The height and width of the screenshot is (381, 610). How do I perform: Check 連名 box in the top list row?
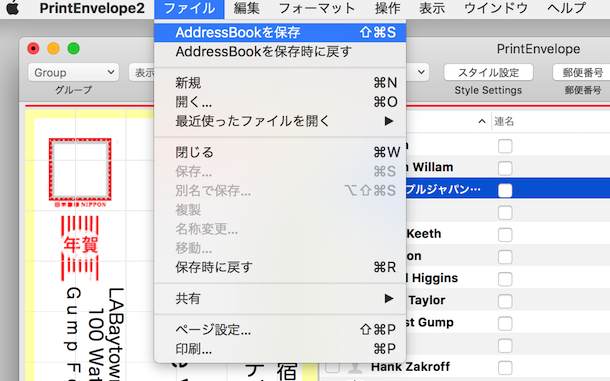coord(505,146)
